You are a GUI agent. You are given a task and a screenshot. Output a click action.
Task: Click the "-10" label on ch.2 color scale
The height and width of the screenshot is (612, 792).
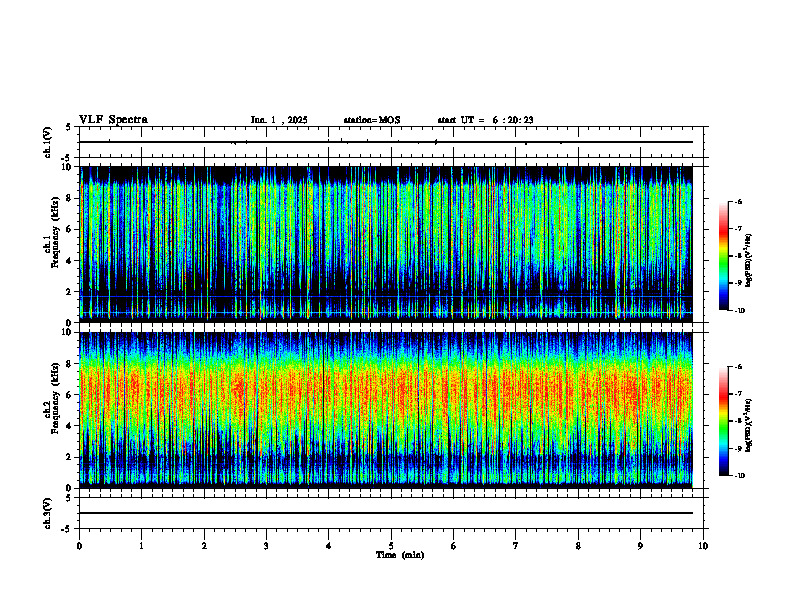(739, 476)
